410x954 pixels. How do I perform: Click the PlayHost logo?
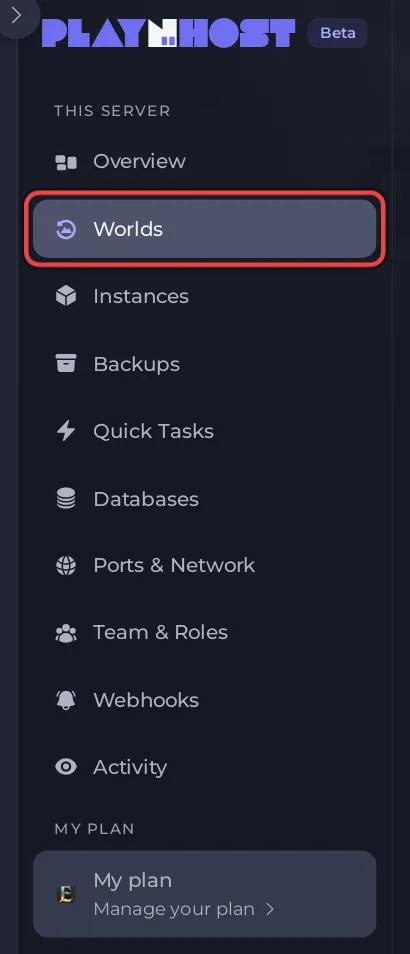(x=169, y=33)
